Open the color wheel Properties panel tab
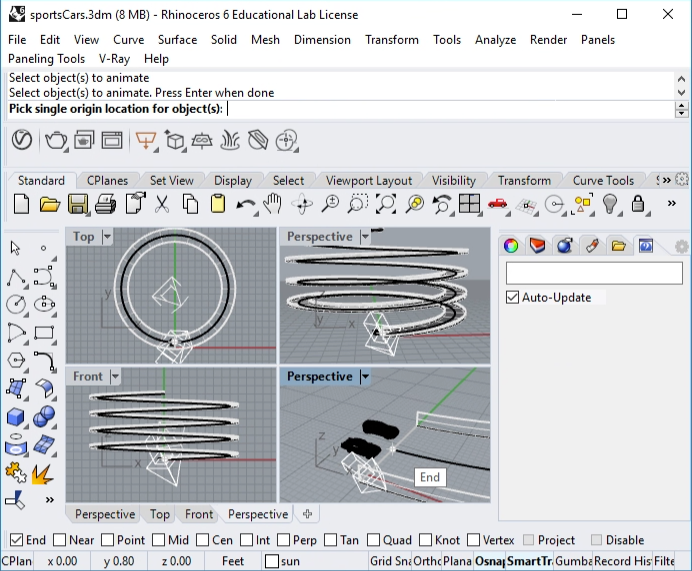The height and width of the screenshot is (571, 692). (x=511, y=245)
